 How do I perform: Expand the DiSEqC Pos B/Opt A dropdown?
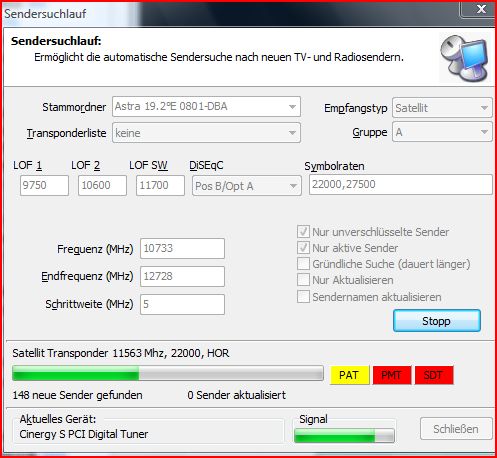[x=247, y=186]
